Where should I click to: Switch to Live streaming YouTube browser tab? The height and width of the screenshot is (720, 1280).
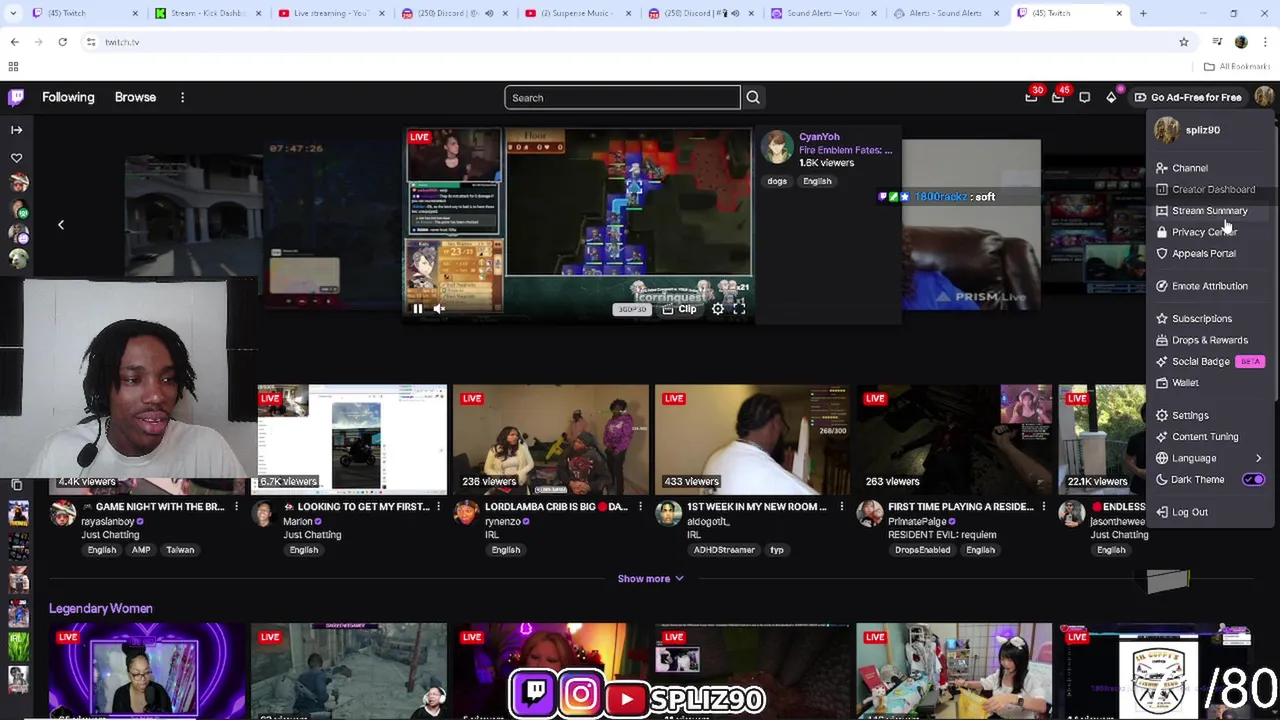[x=332, y=13]
